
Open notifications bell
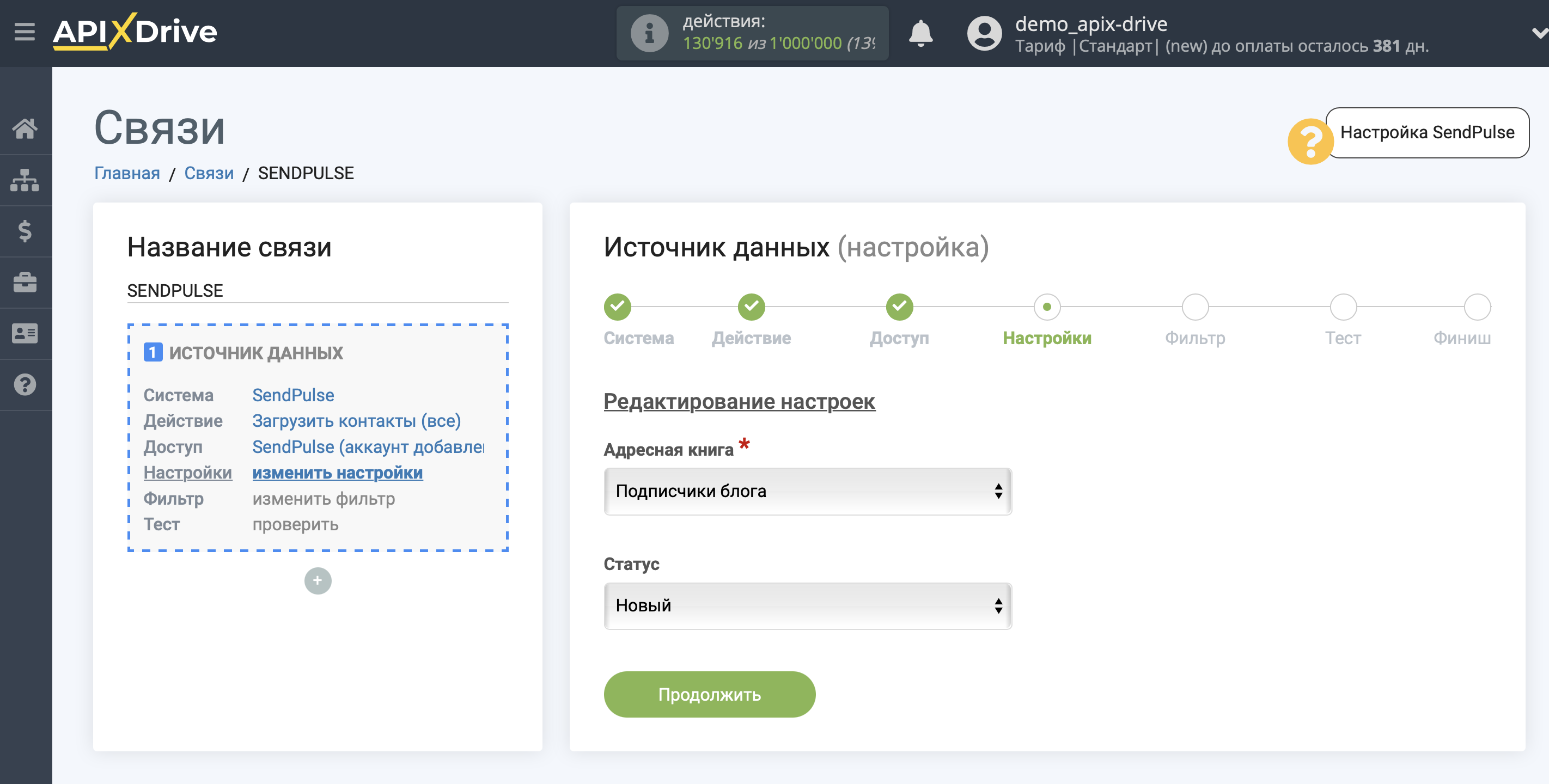coord(920,33)
